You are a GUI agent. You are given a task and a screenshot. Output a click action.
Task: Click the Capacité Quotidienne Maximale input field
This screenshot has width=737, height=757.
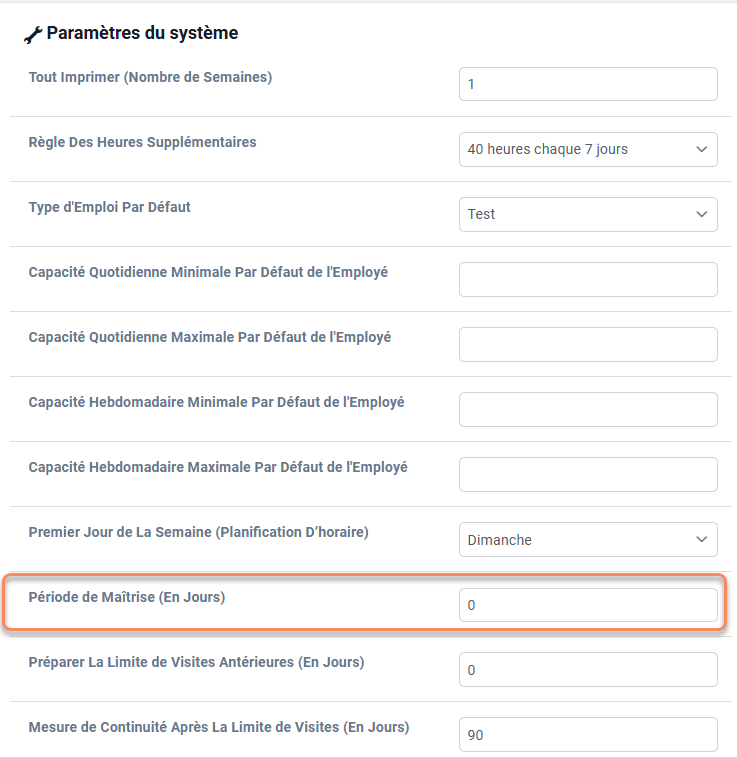[588, 345]
